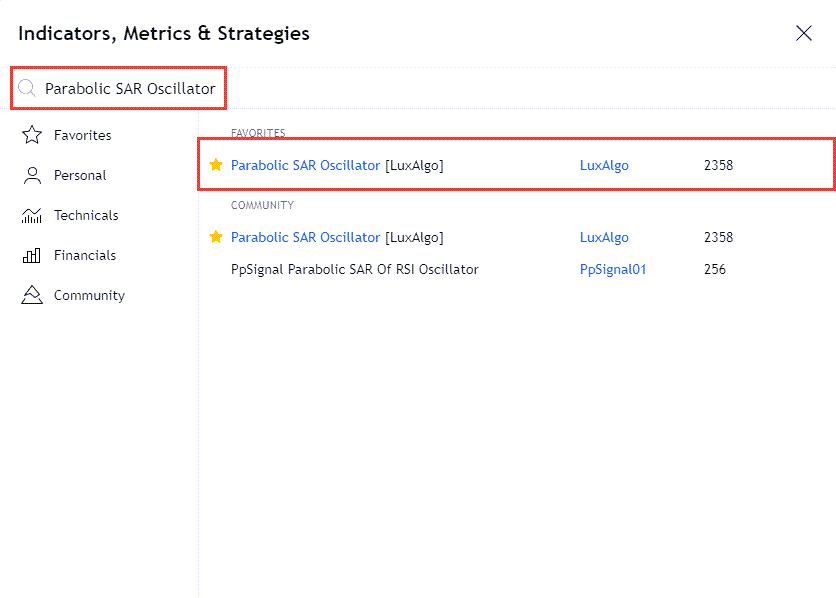The image size is (836, 598).
Task: Go to the Community category
Action: point(89,295)
